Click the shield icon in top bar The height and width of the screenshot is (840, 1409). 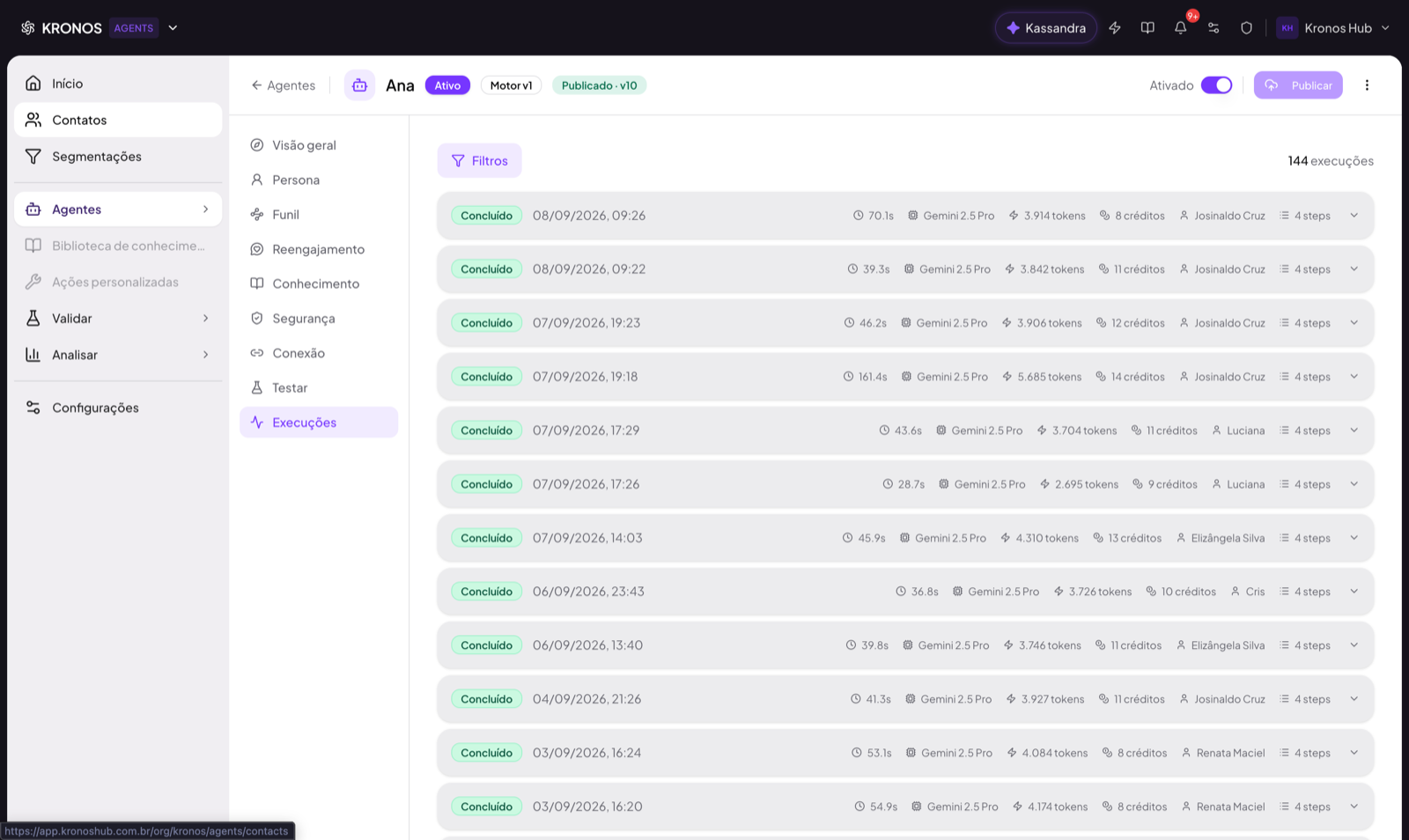[x=1246, y=28]
